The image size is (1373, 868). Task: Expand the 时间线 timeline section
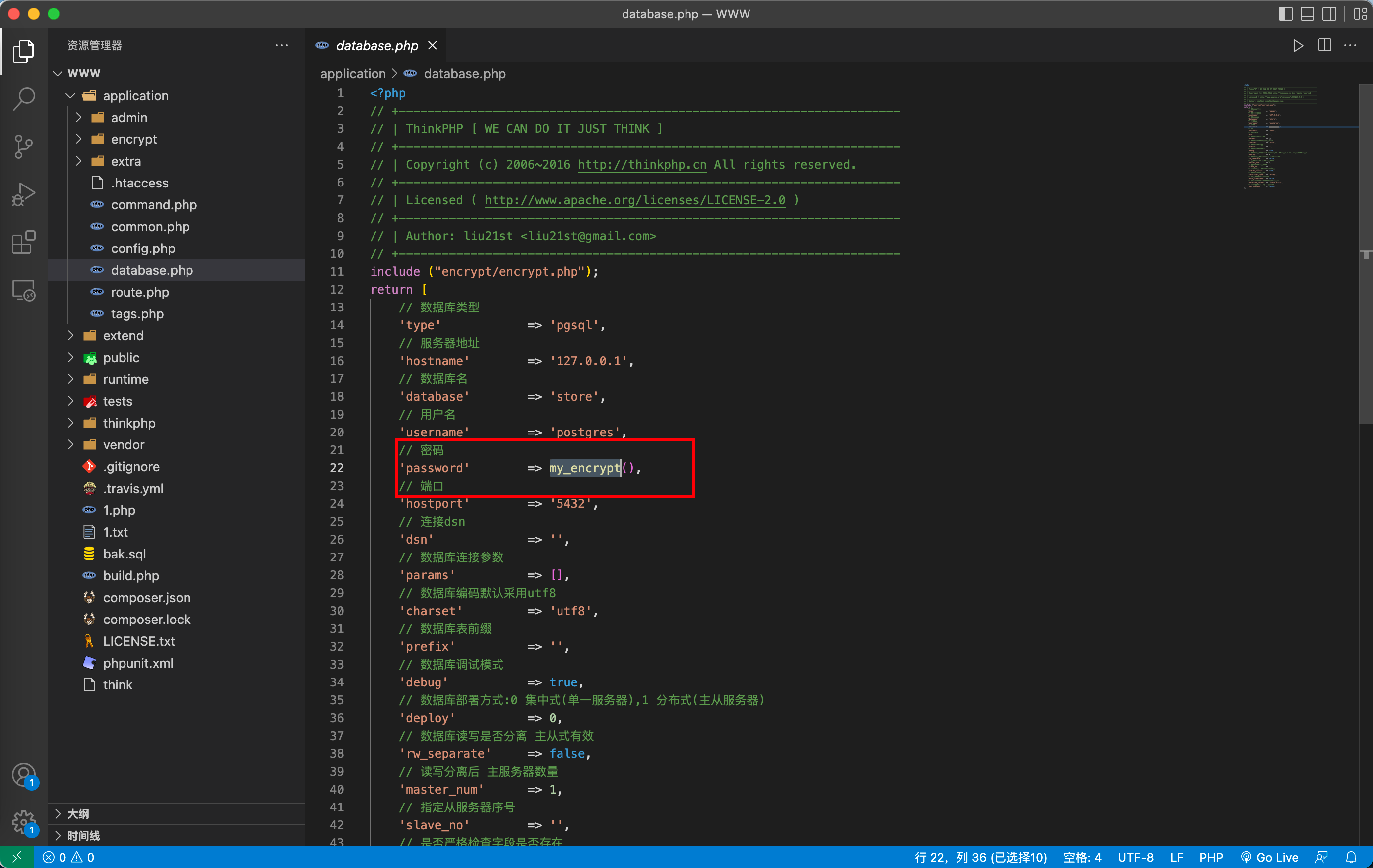click(x=176, y=835)
